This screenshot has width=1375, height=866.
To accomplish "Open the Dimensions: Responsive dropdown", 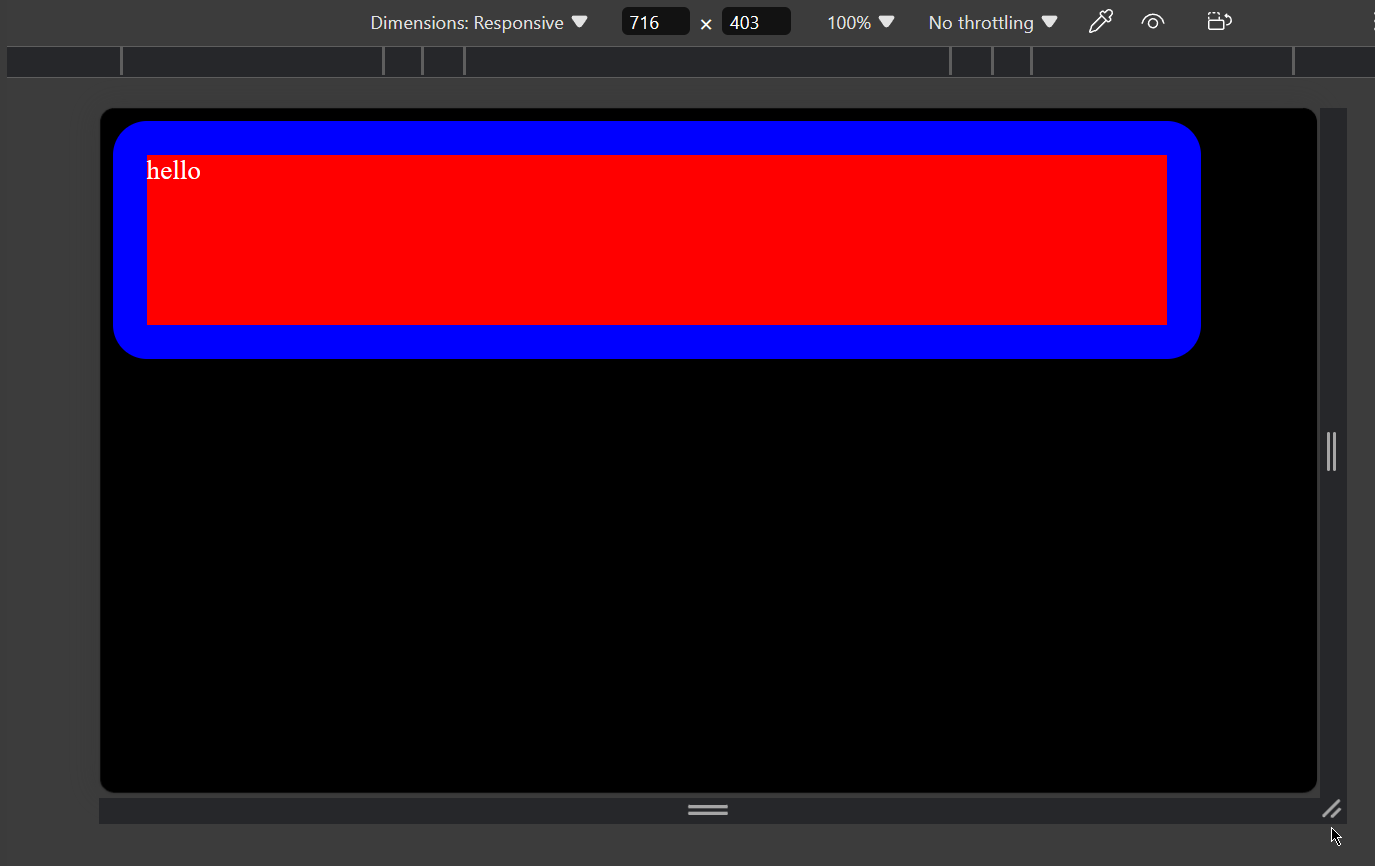I will point(478,22).
